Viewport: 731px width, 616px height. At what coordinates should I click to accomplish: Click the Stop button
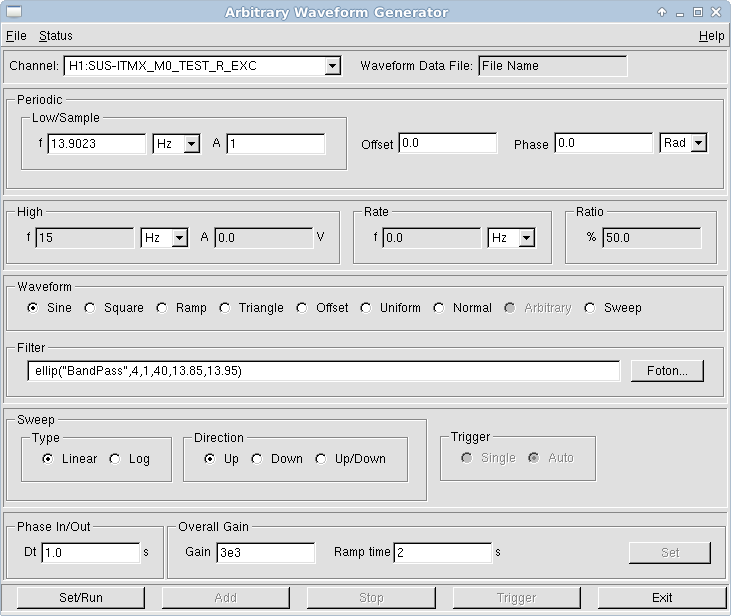pyautogui.click(x=371, y=598)
